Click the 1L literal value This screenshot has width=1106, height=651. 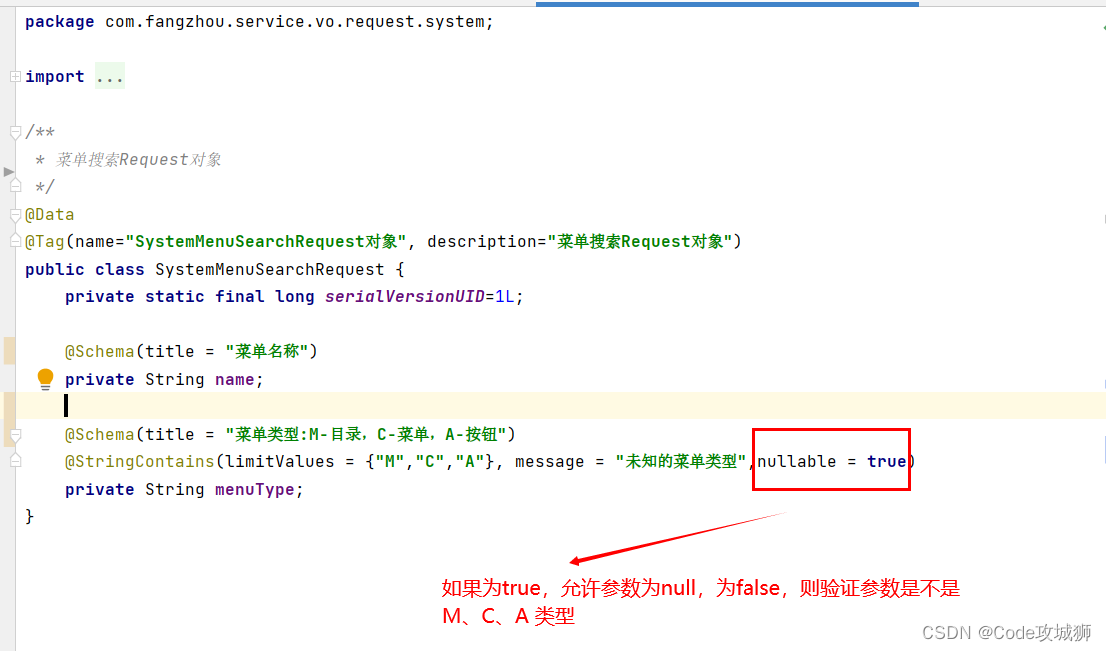pos(505,296)
